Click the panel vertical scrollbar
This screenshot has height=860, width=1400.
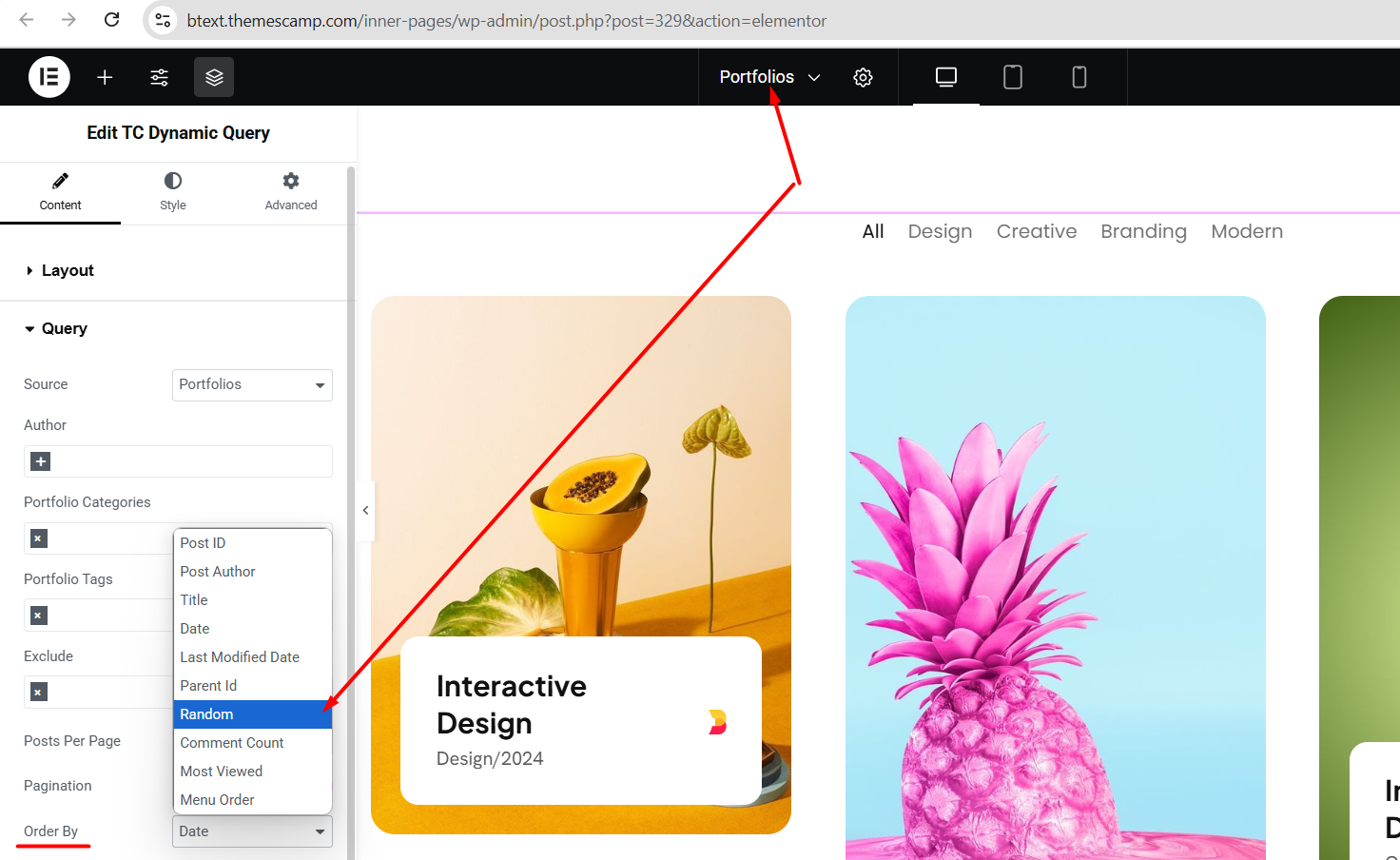[351, 514]
